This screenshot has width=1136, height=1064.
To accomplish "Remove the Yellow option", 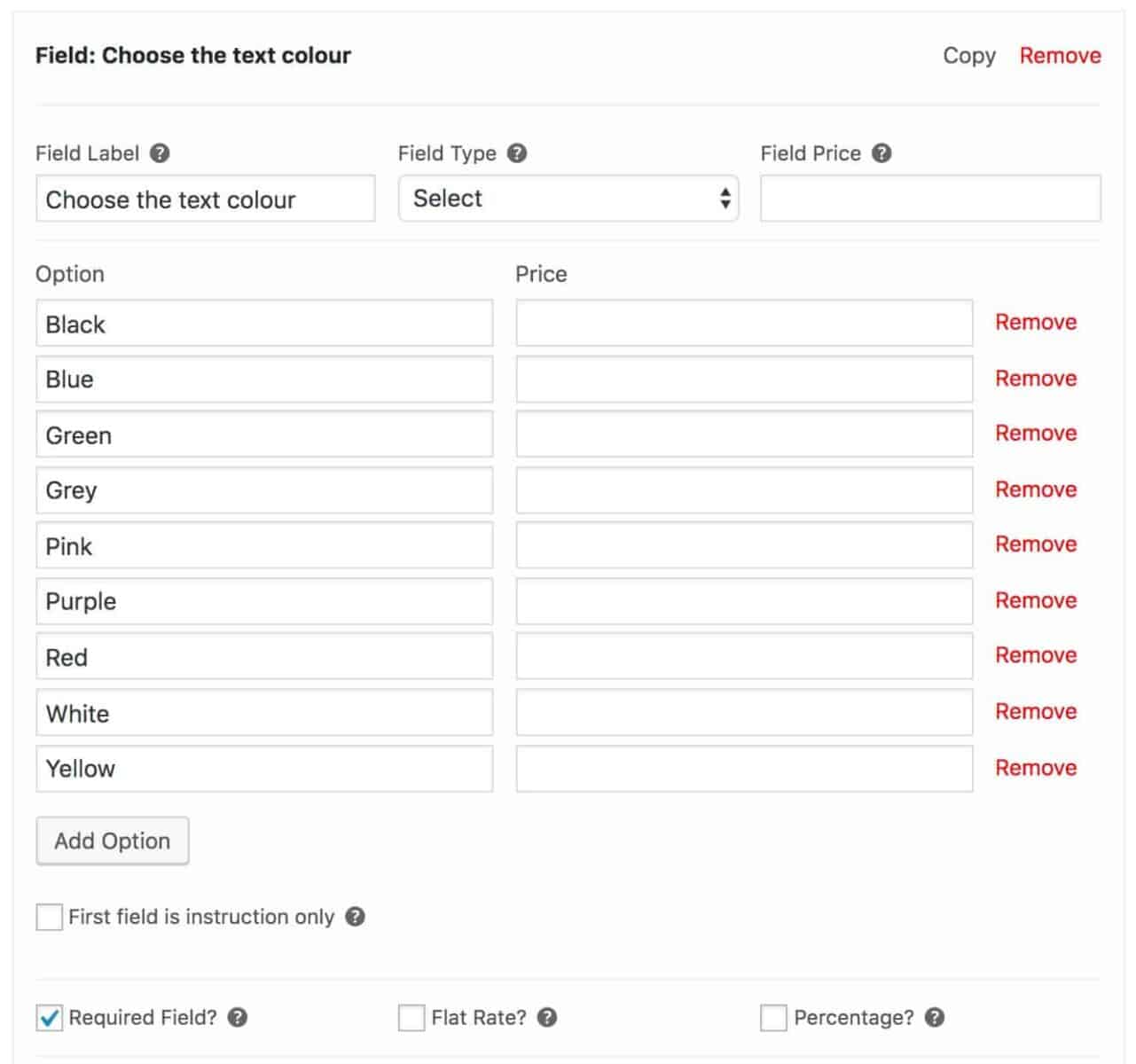I will pos(1036,768).
